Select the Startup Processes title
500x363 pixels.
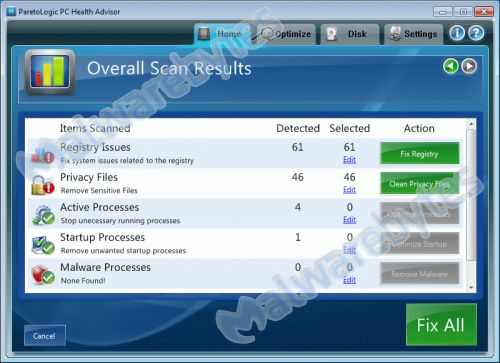pyautogui.click(x=103, y=237)
